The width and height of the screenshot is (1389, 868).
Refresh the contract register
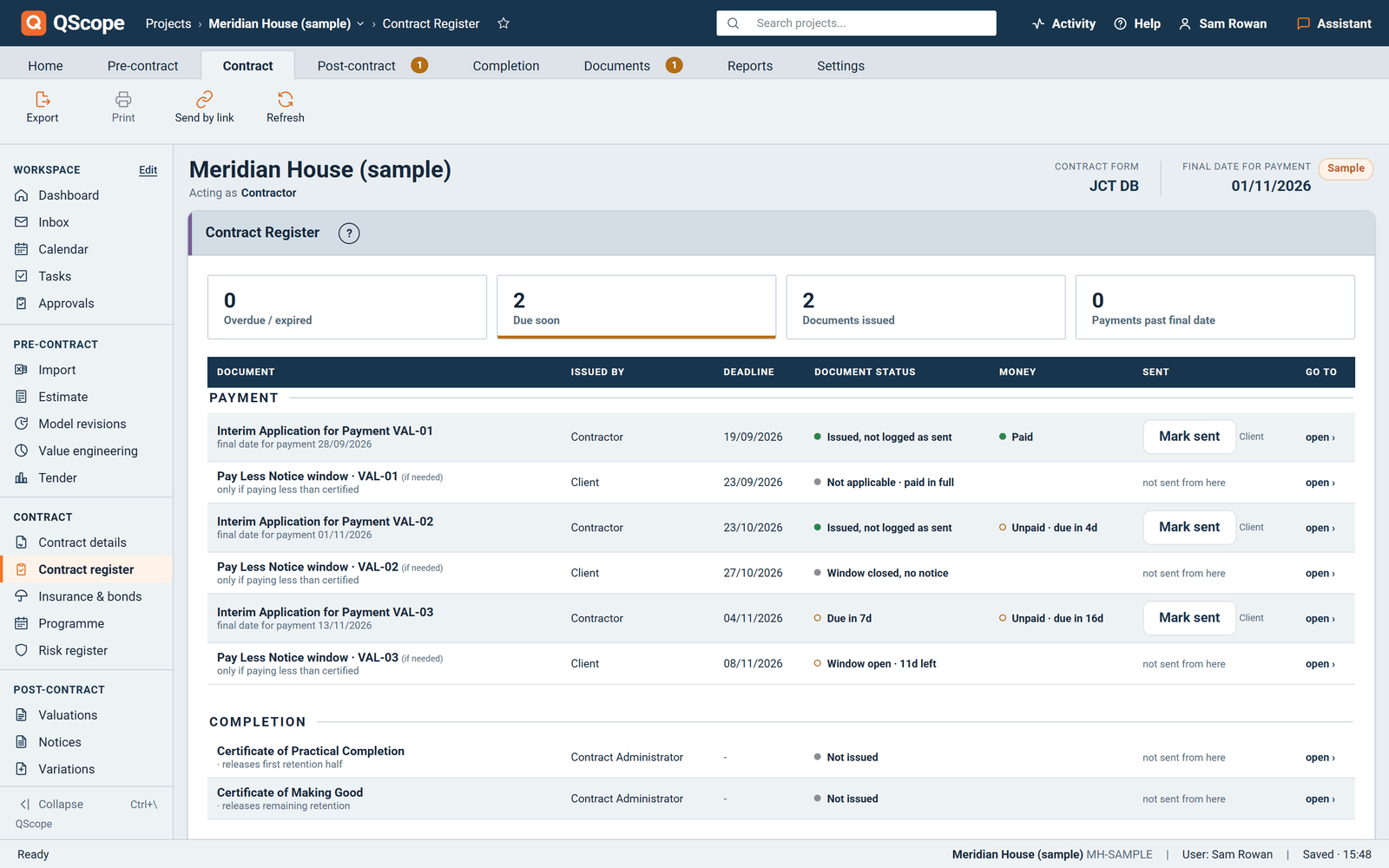tap(286, 108)
